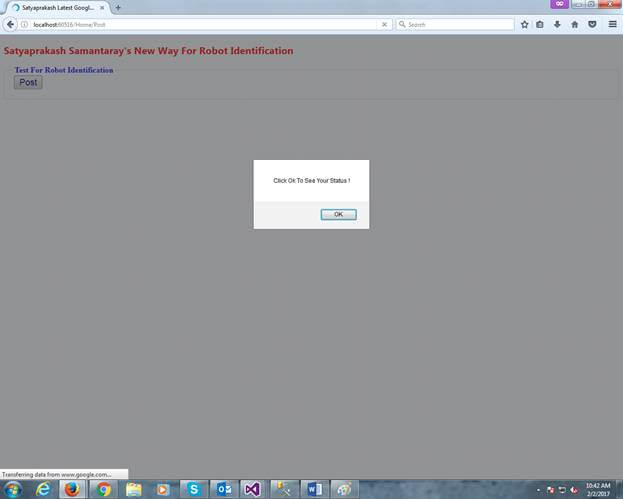The image size is (623, 499).
Task: Launch Internet Explorer from the taskbar
Action: (43, 489)
